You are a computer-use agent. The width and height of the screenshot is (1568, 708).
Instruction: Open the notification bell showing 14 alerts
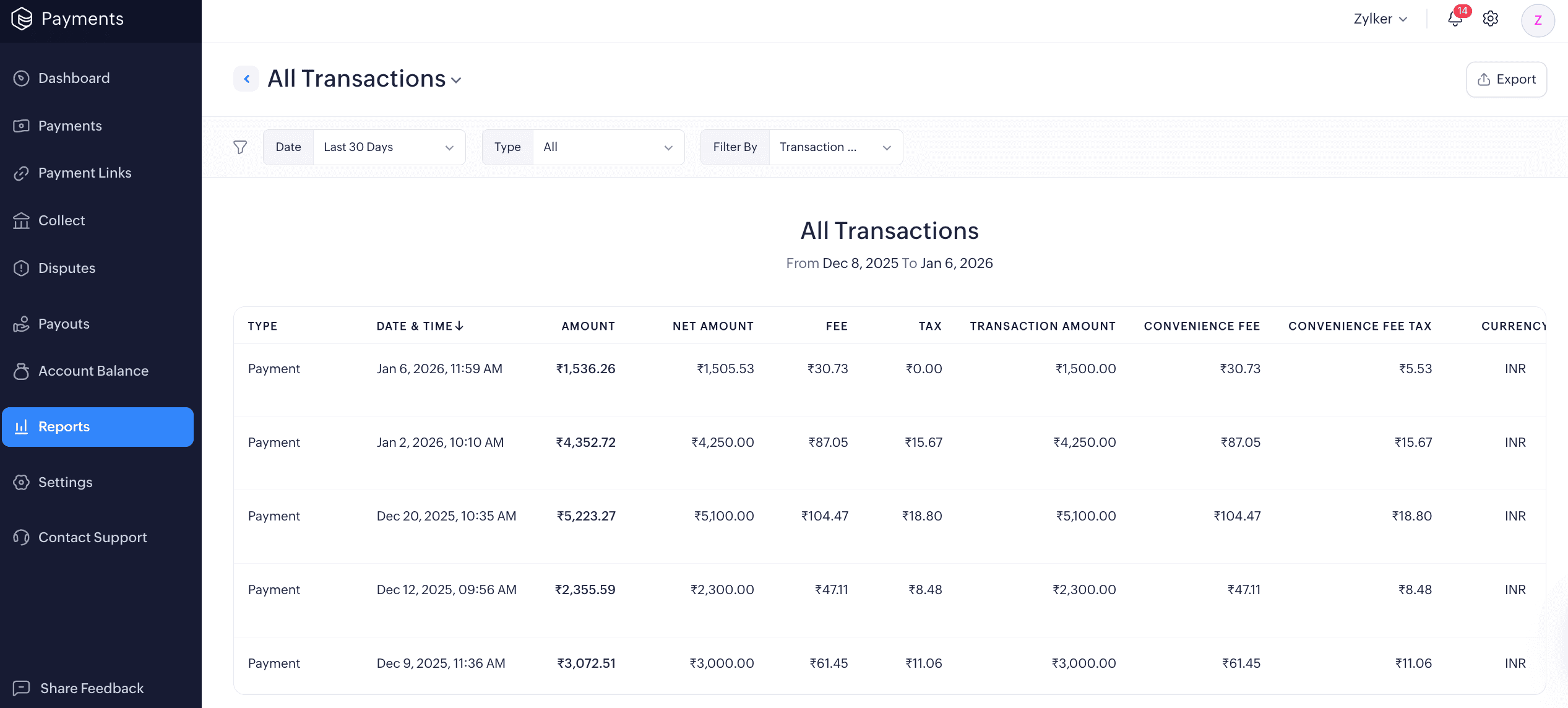click(1455, 19)
